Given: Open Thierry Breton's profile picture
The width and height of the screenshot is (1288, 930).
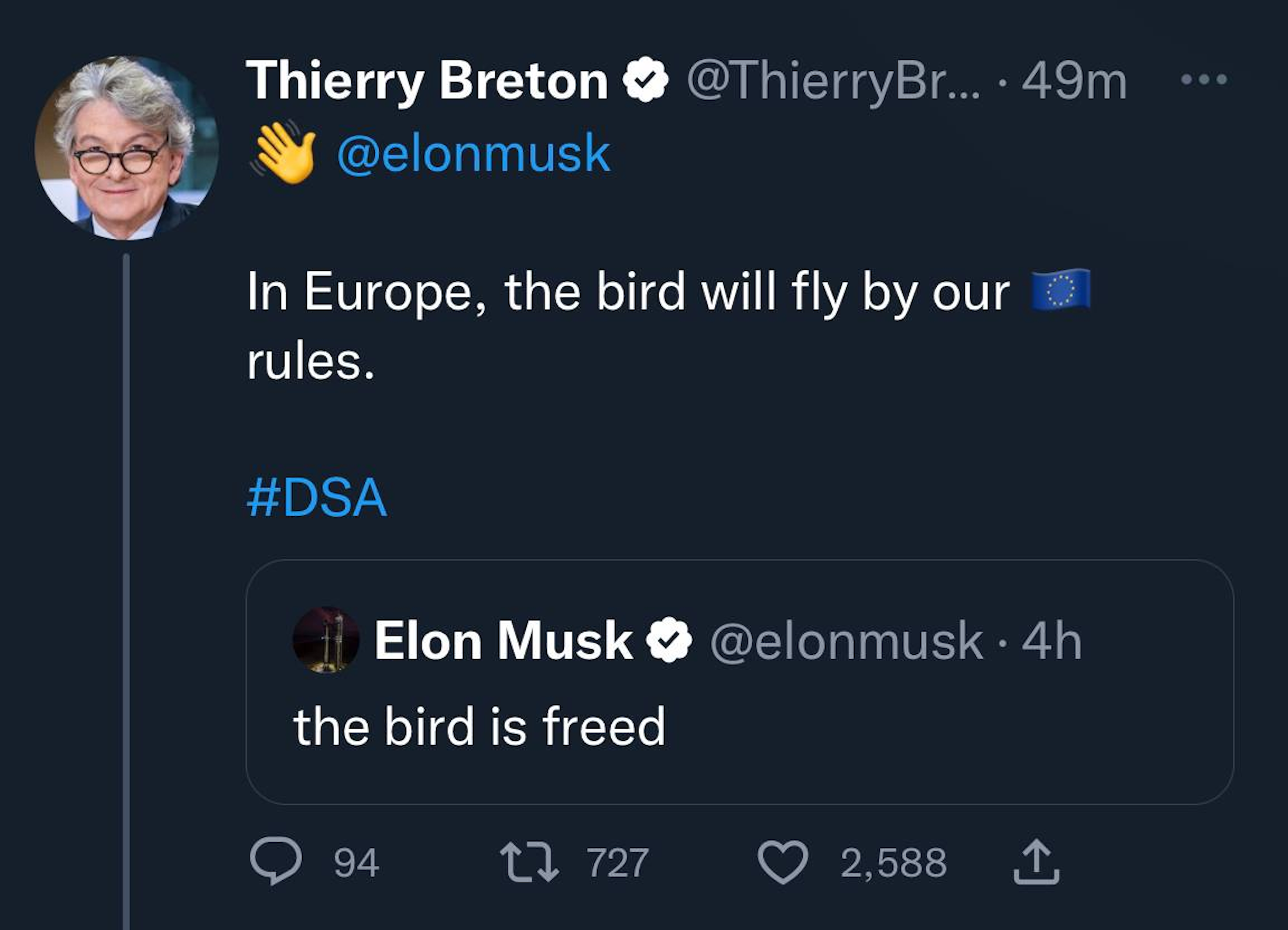Looking at the screenshot, I should (x=126, y=148).
